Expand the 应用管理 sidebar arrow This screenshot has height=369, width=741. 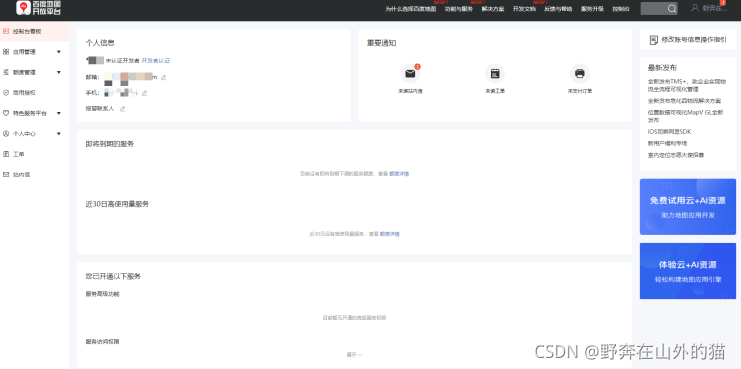coord(59,52)
